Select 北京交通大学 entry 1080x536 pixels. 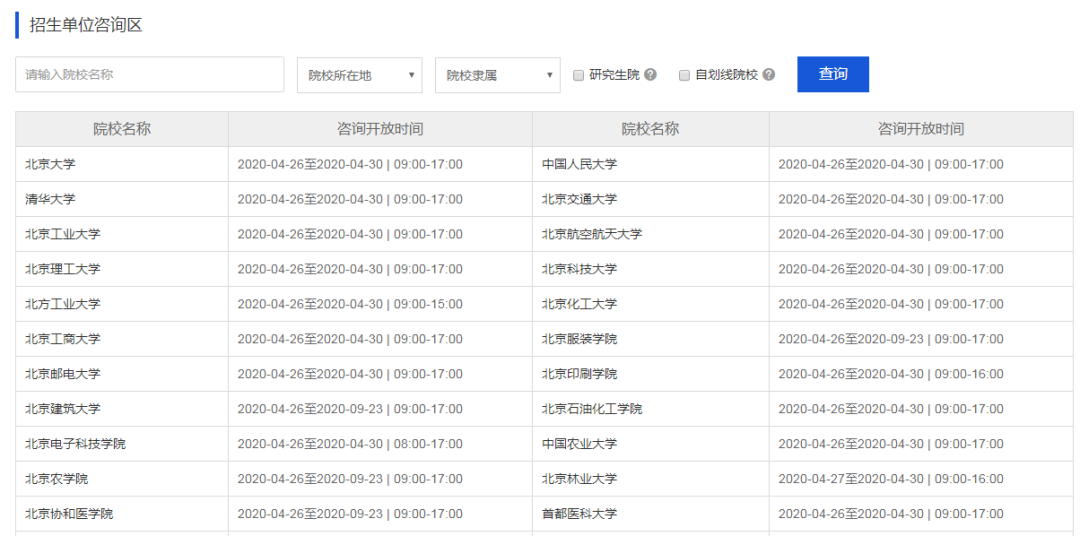tap(579, 199)
